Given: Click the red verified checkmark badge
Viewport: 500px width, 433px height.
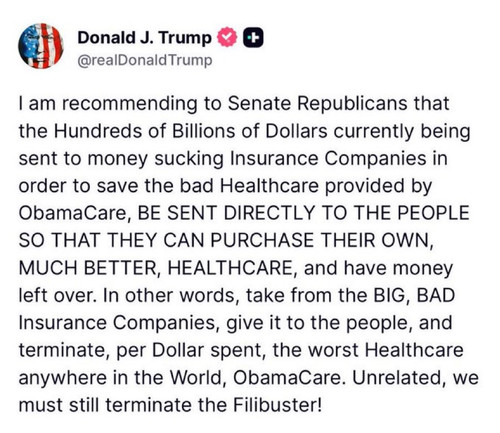Looking at the screenshot, I should coord(227,37).
